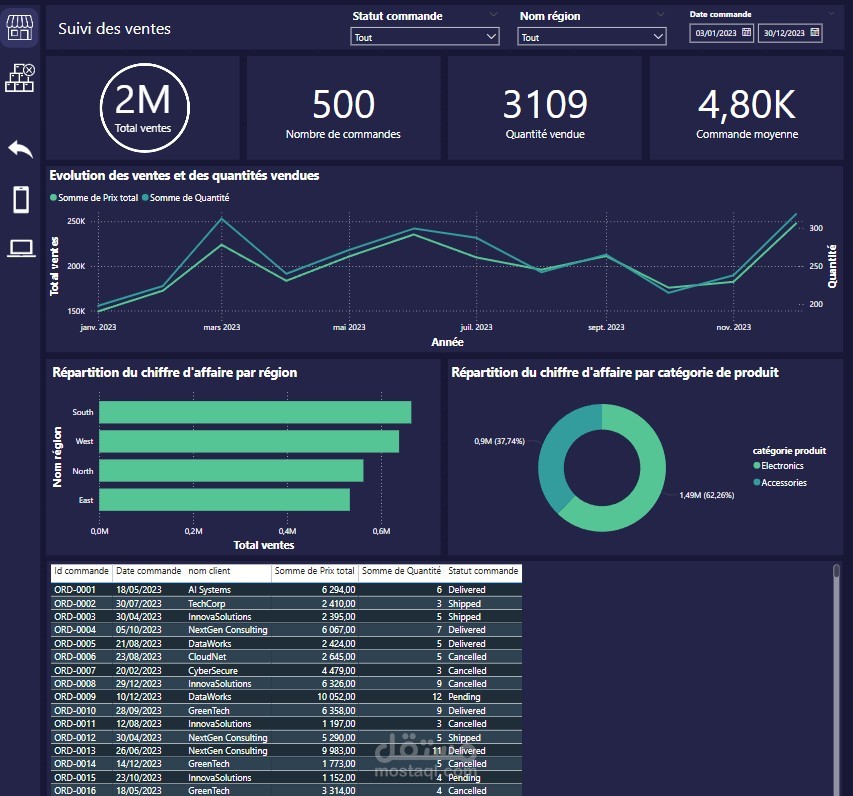Image resolution: width=853 pixels, height=796 pixels.
Task: Select the 4,80K Commande moyenne card
Action: pos(746,108)
